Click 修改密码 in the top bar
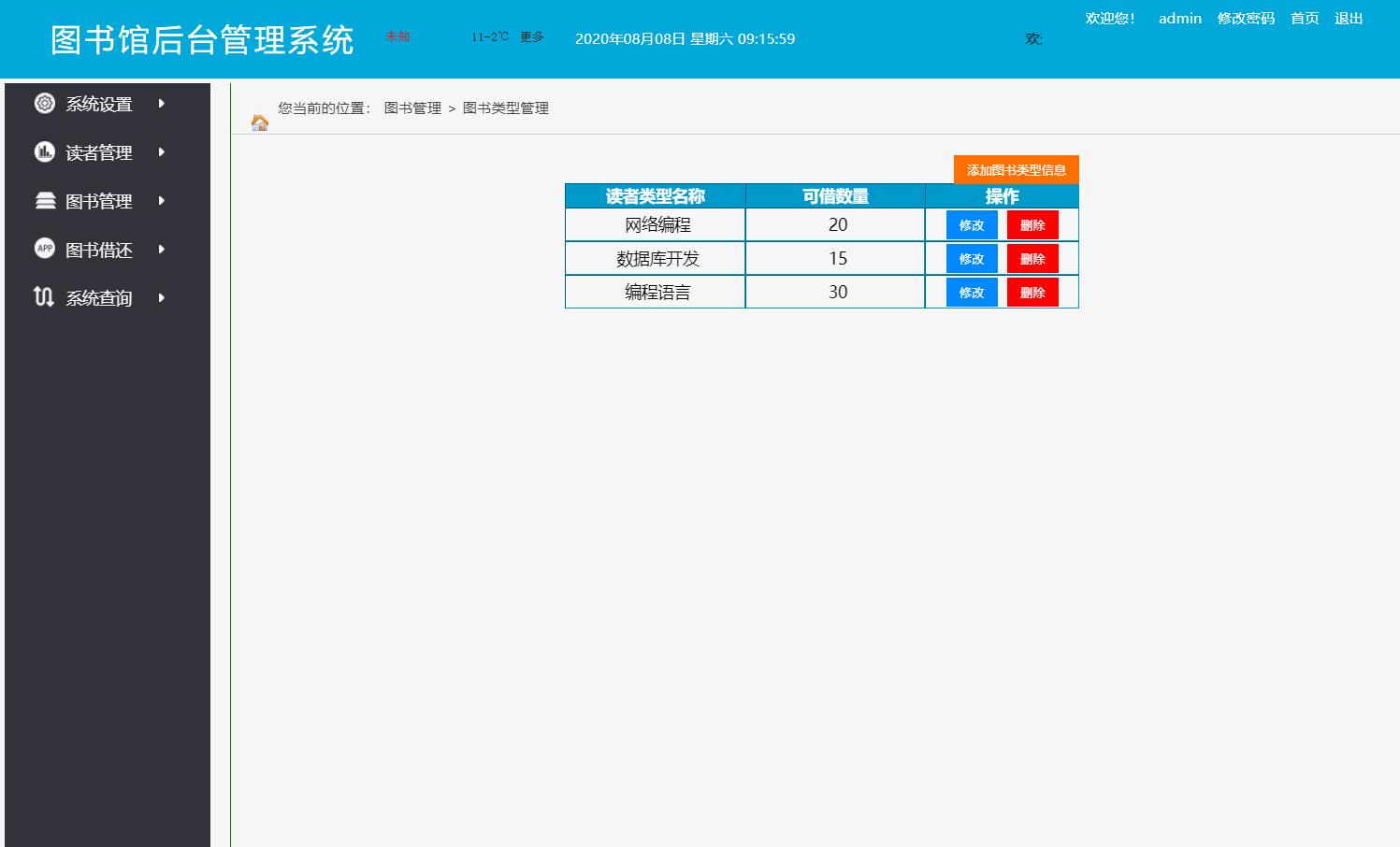Screen dimensions: 1400x847 (x=1245, y=18)
